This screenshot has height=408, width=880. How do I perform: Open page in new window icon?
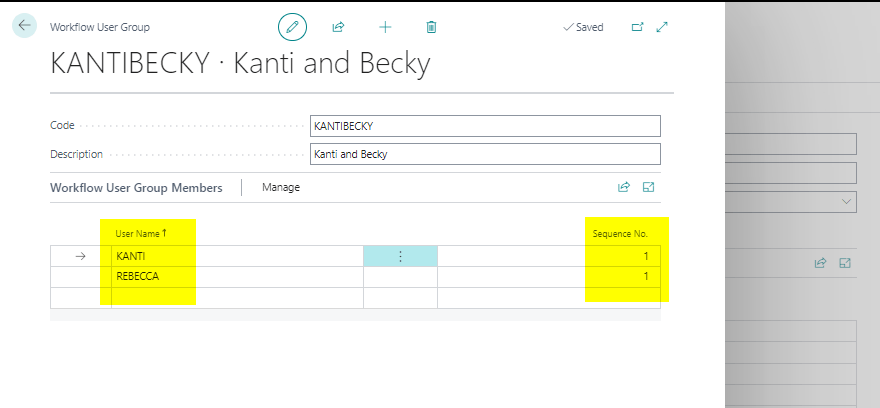(637, 27)
